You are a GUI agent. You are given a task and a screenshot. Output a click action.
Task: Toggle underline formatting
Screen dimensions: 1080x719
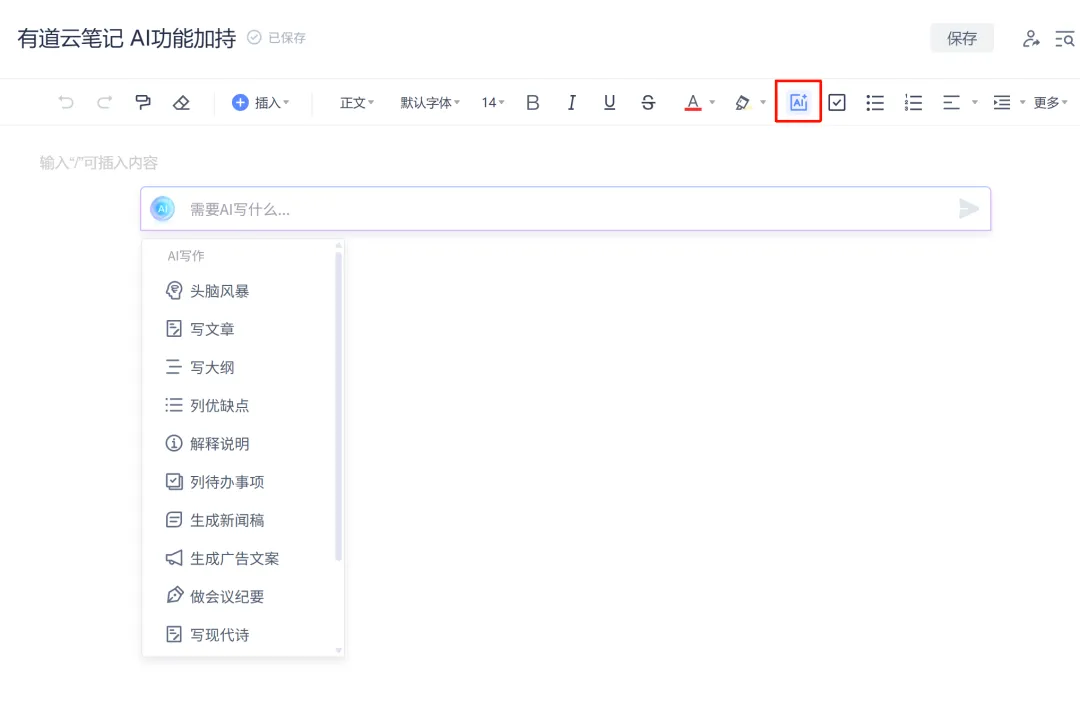[610, 103]
